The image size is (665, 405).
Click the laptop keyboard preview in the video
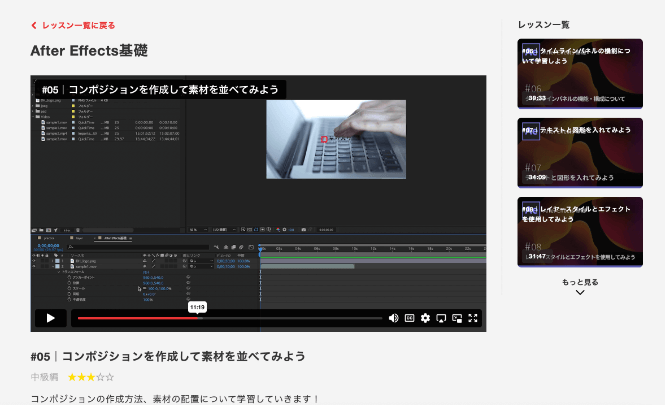coord(336,140)
